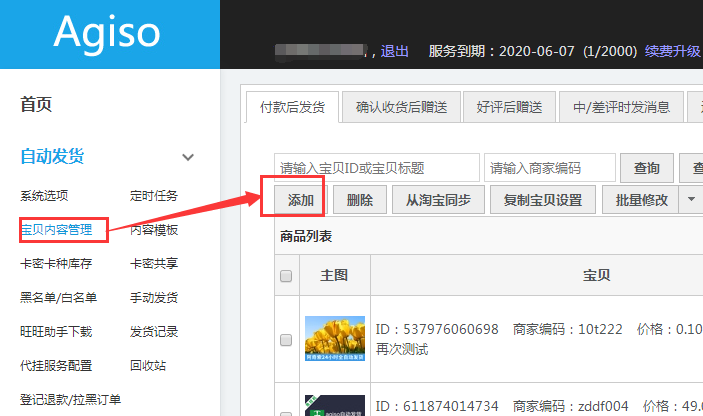Switch to the 中/差评时发消息 tab
Viewport: 703px width, 416px height.
pyautogui.click(x=621, y=107)
